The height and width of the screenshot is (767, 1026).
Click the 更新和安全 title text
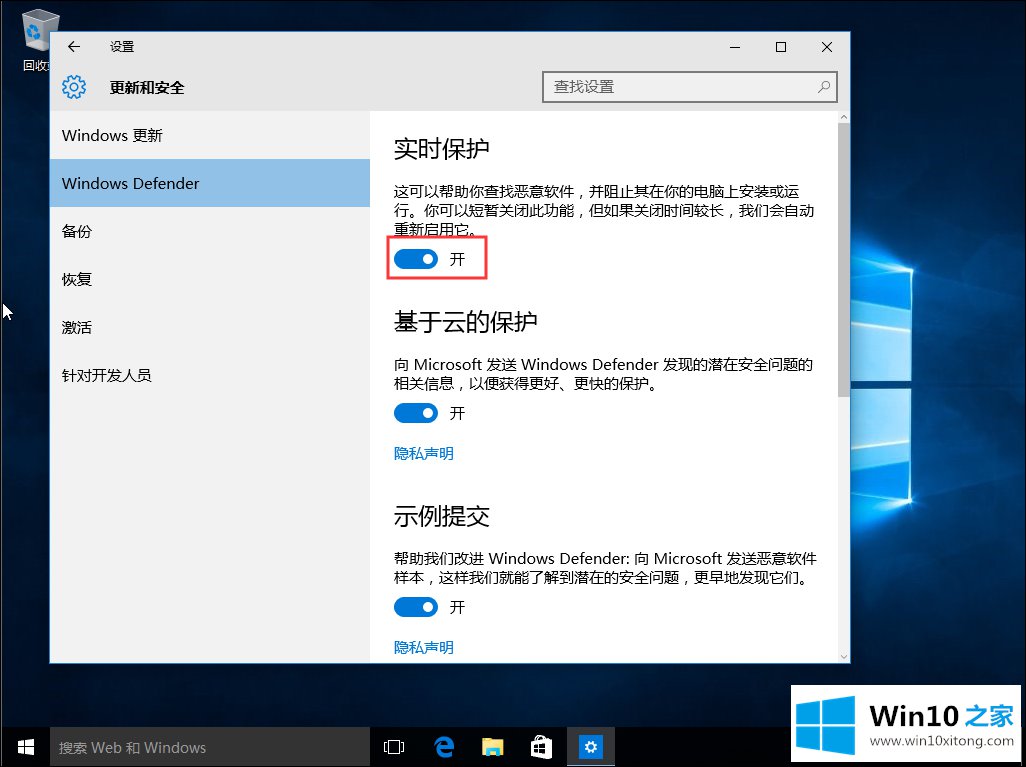click(x=147, y=87)
